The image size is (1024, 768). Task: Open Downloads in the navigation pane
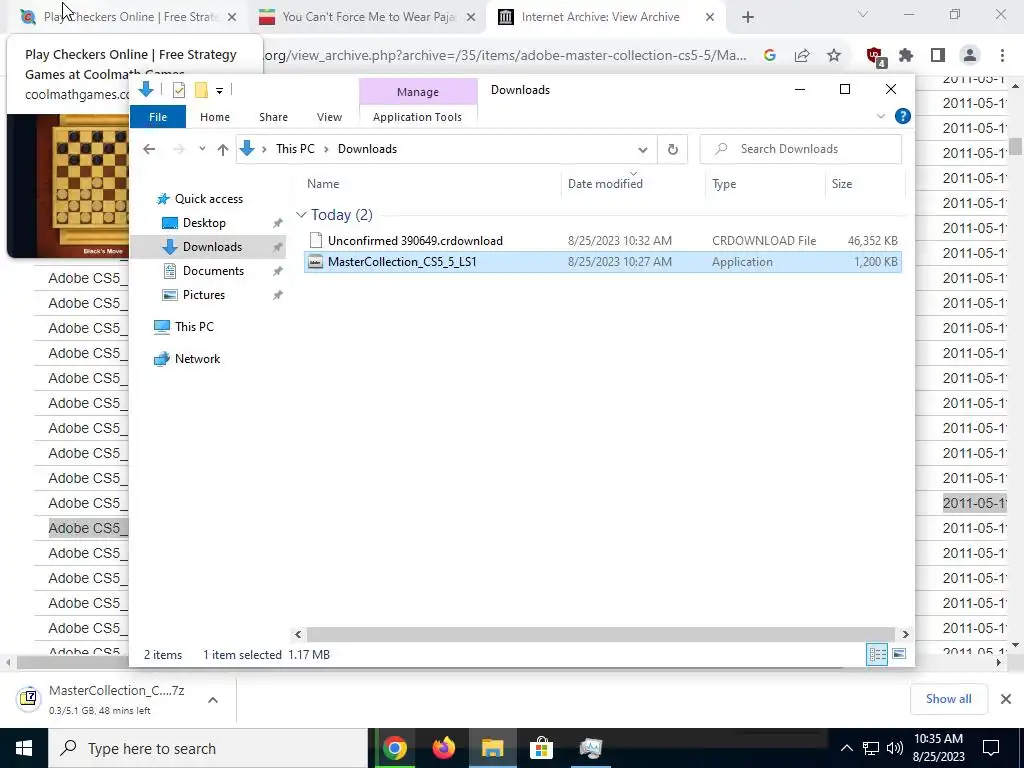tap(212, 247)
